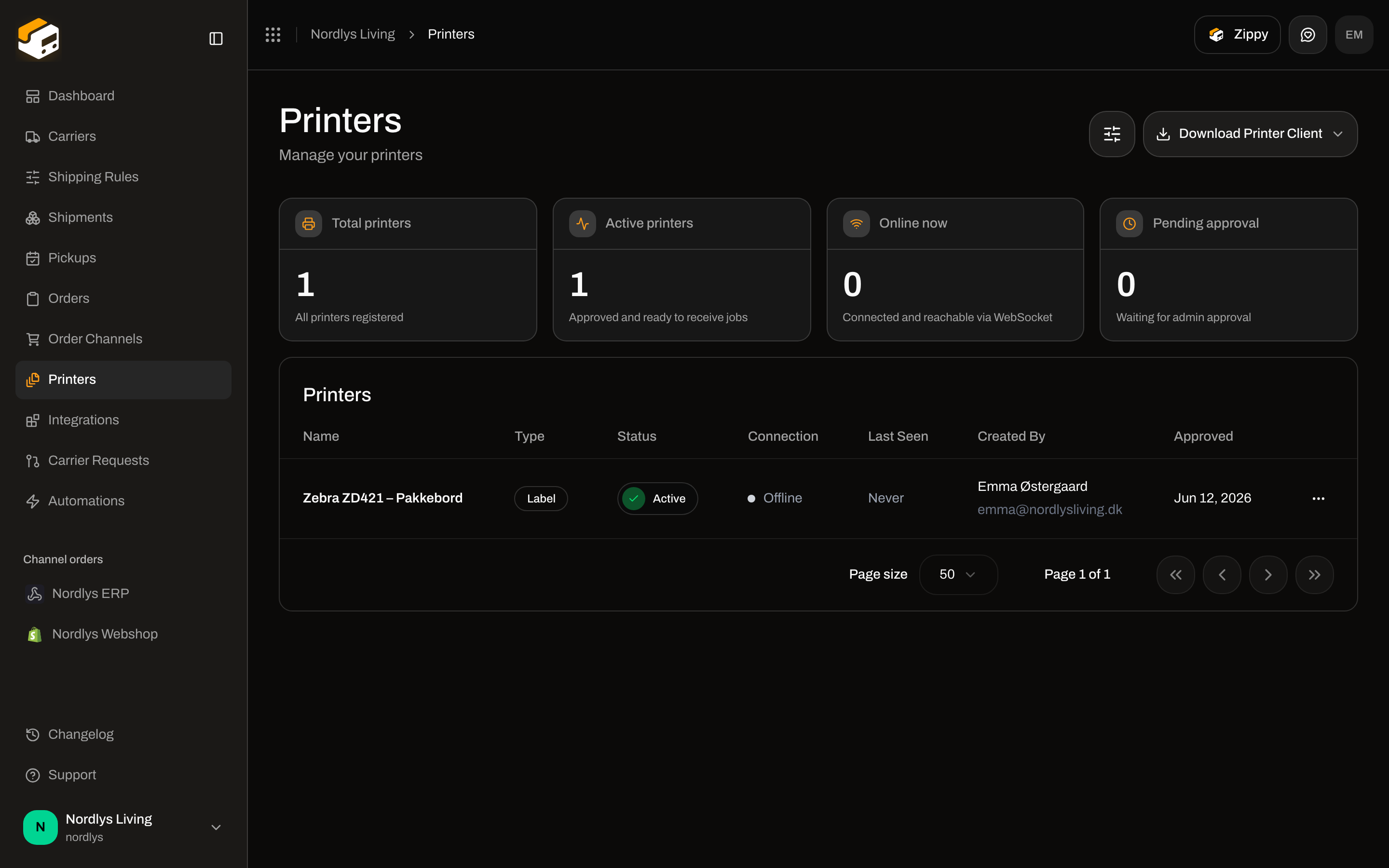Open Pickups in sidebar

pyautogui.click(x=123, y=258)
